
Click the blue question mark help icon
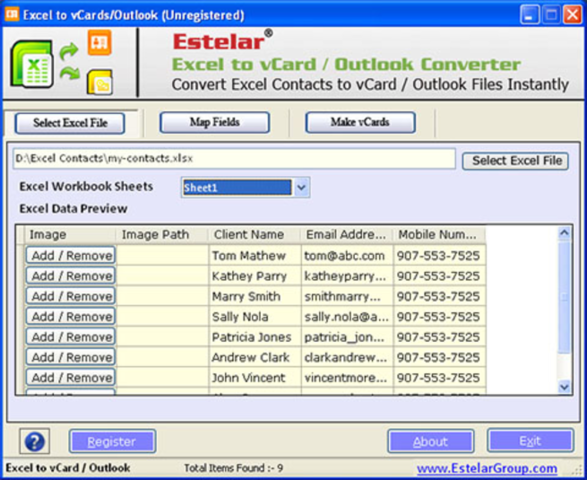34,441
